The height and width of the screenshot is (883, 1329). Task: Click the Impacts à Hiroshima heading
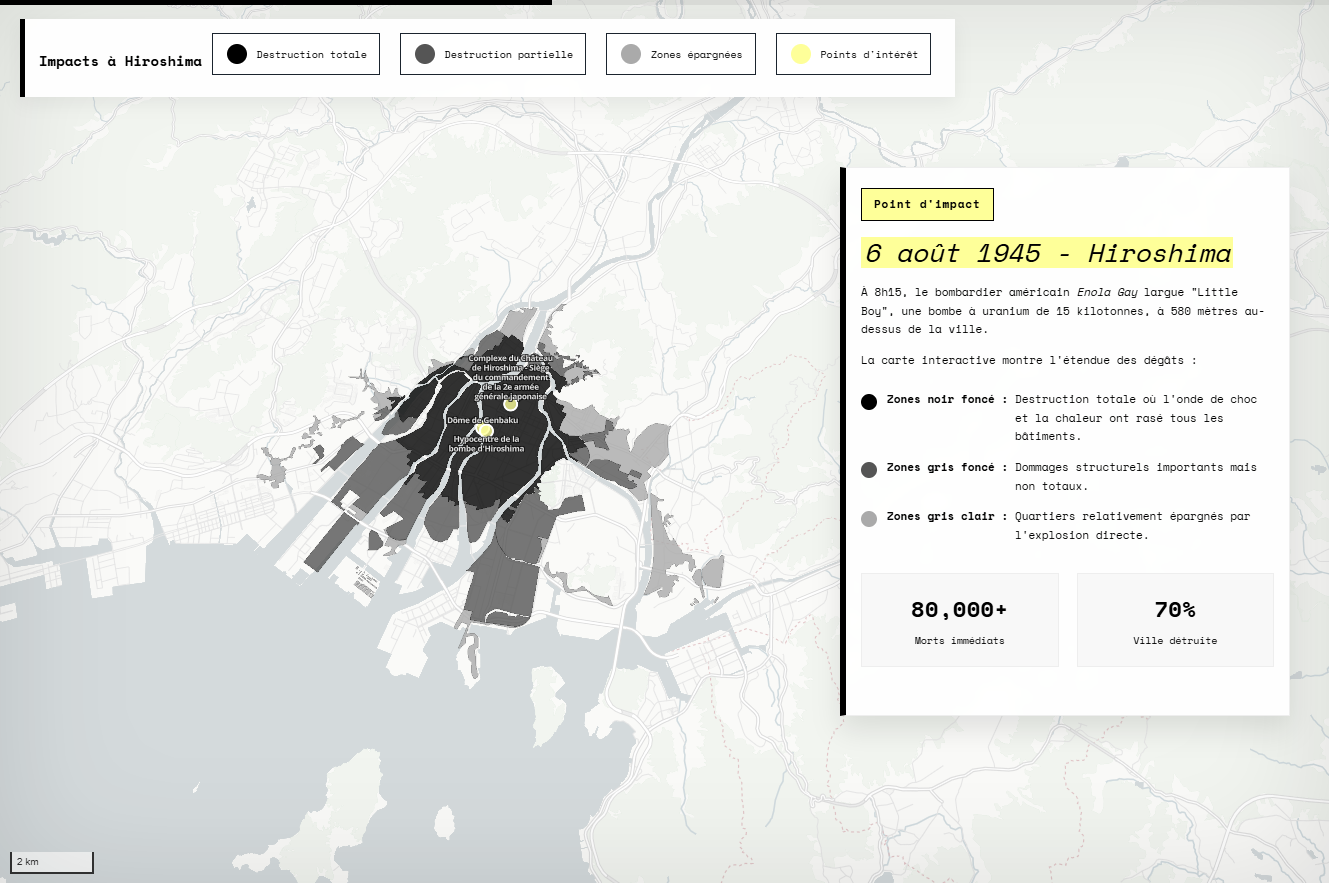pos(120,61)
